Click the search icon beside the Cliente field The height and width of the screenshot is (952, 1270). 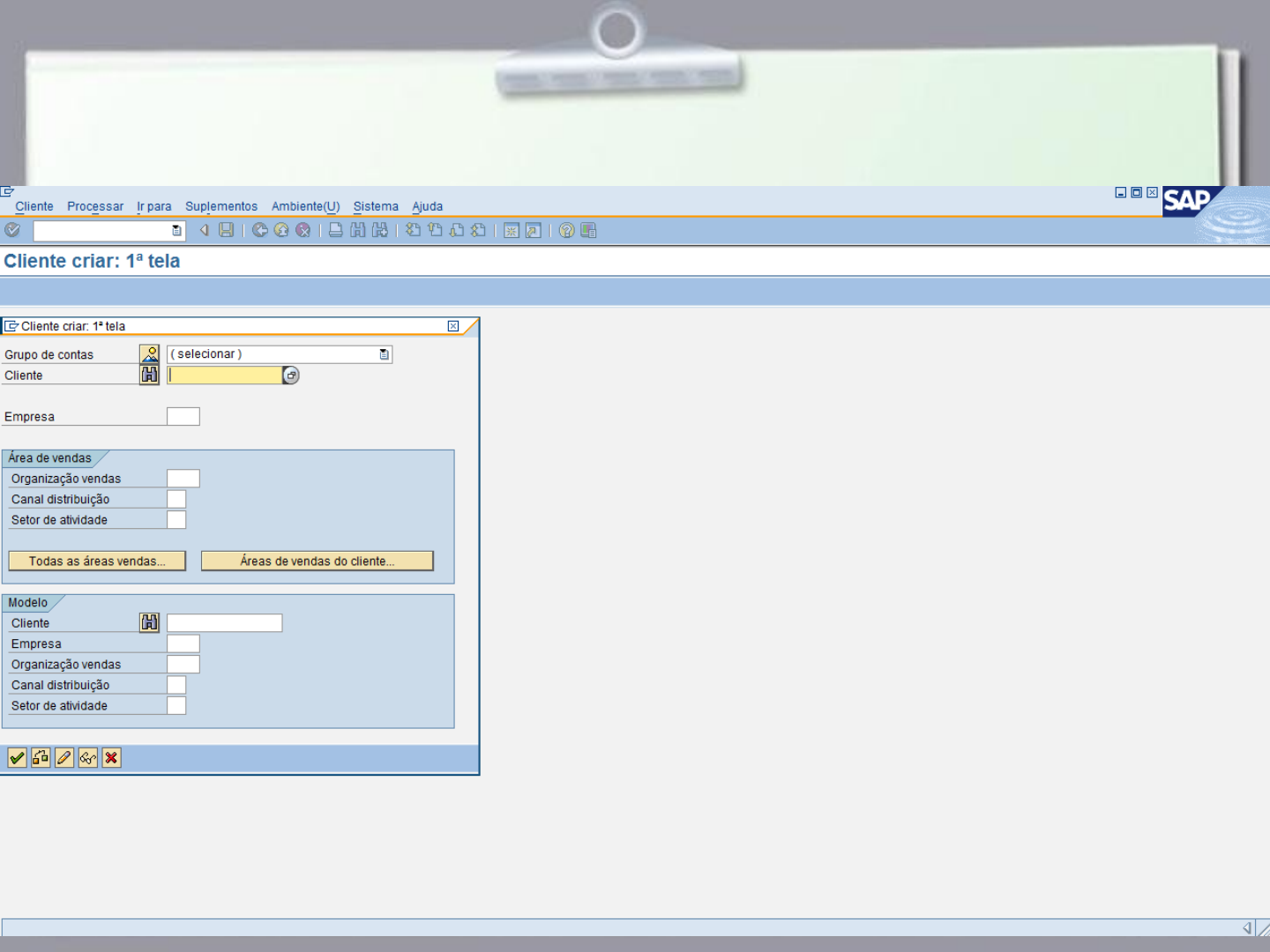[x=148, y=375]
